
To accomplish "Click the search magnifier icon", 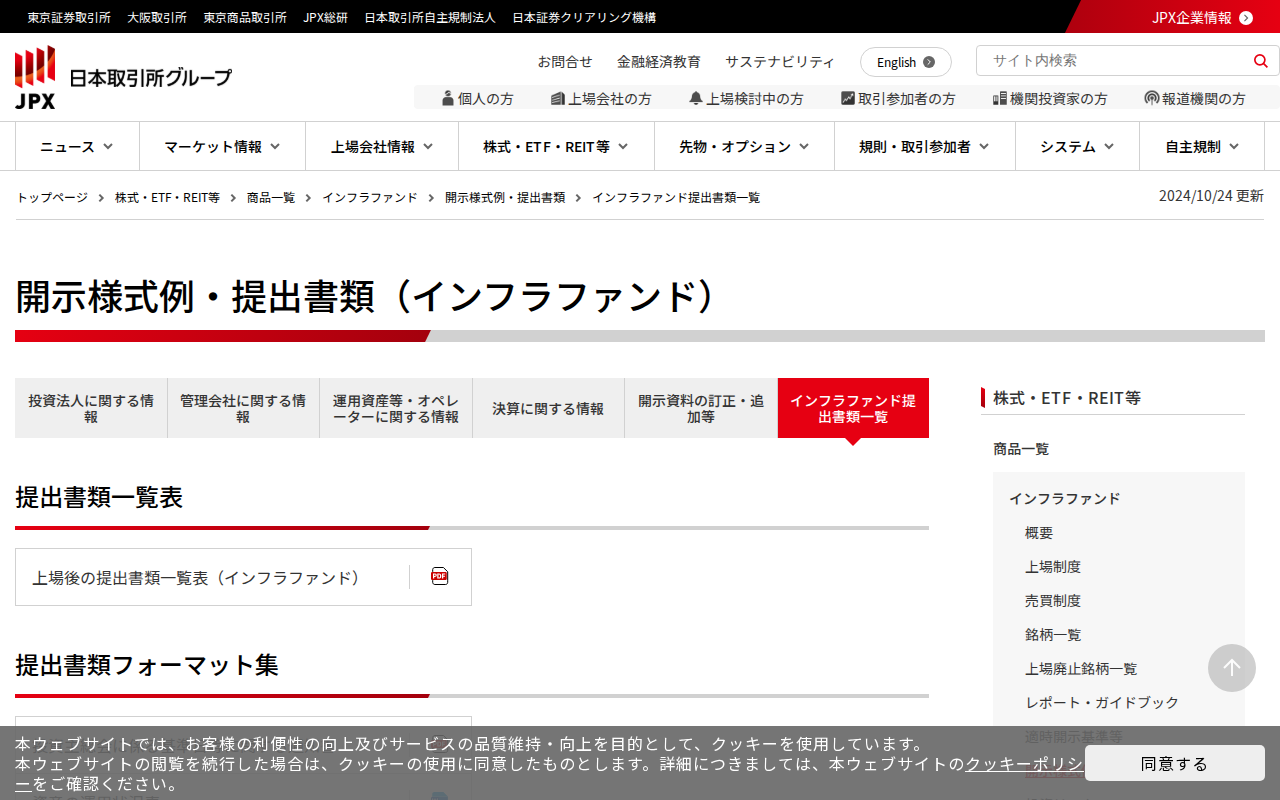I will pos(1260,61).
